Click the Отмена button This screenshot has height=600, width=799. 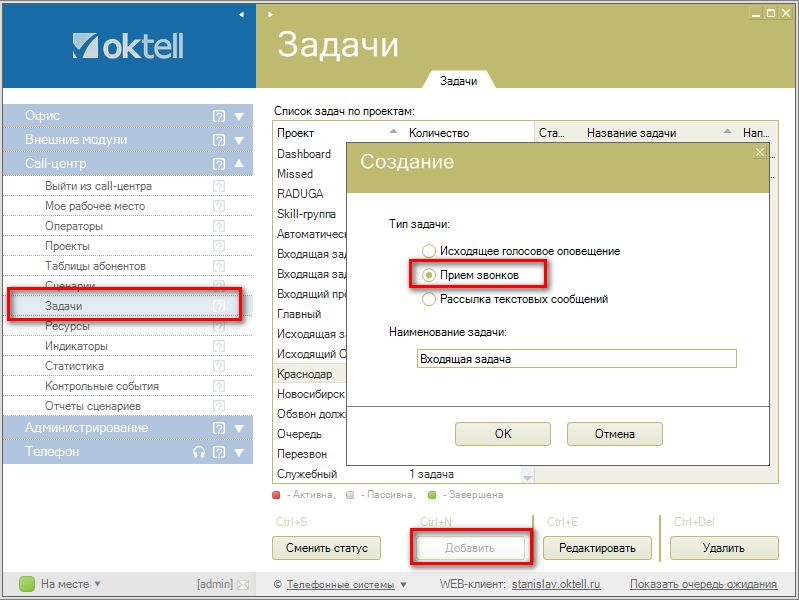[614, 434]
